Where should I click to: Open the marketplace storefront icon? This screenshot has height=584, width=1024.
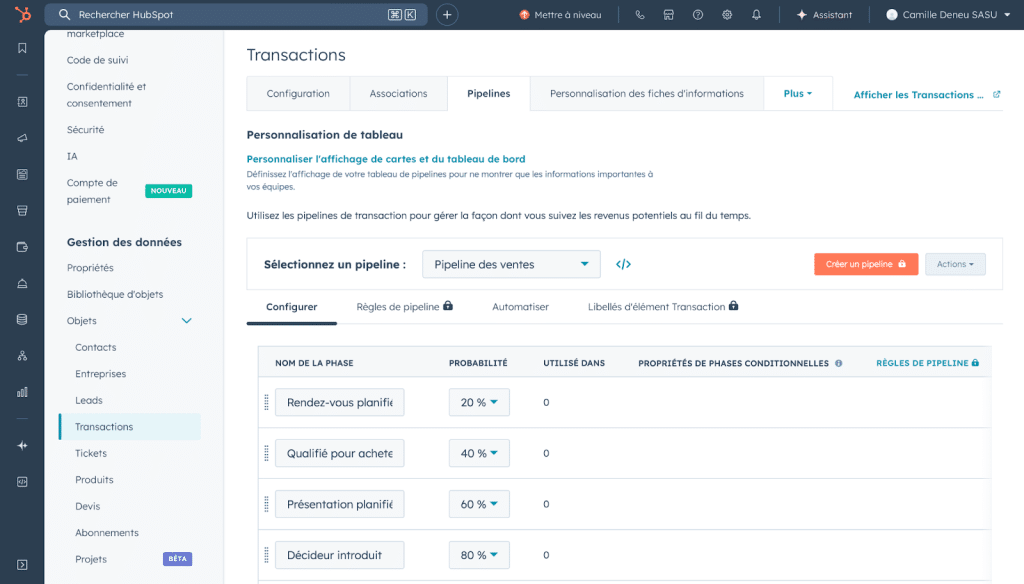pos(669,15)
